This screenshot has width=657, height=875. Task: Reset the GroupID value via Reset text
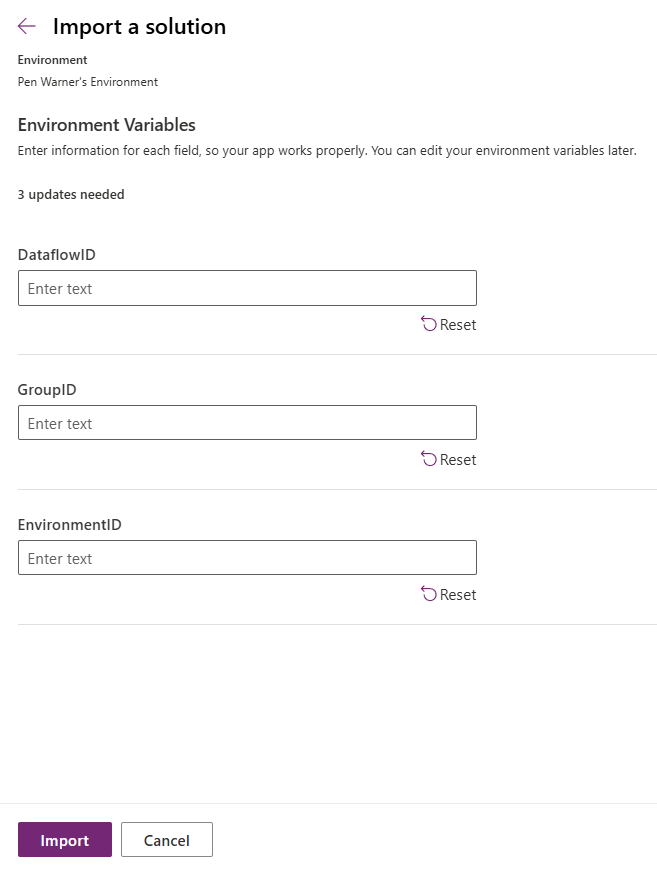(458, 460)
